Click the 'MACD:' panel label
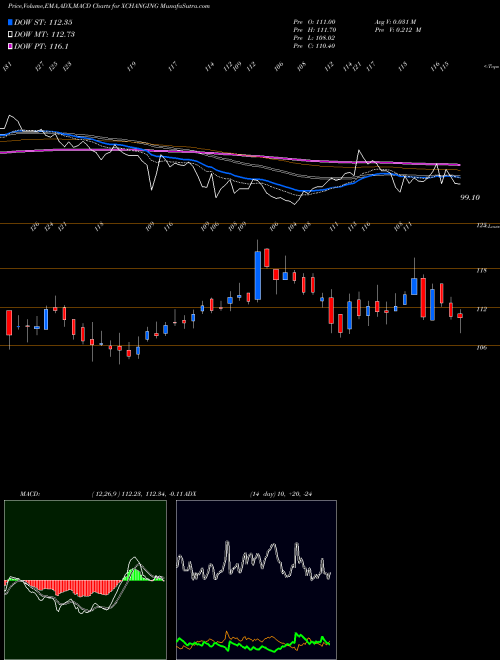 [30, 494]
